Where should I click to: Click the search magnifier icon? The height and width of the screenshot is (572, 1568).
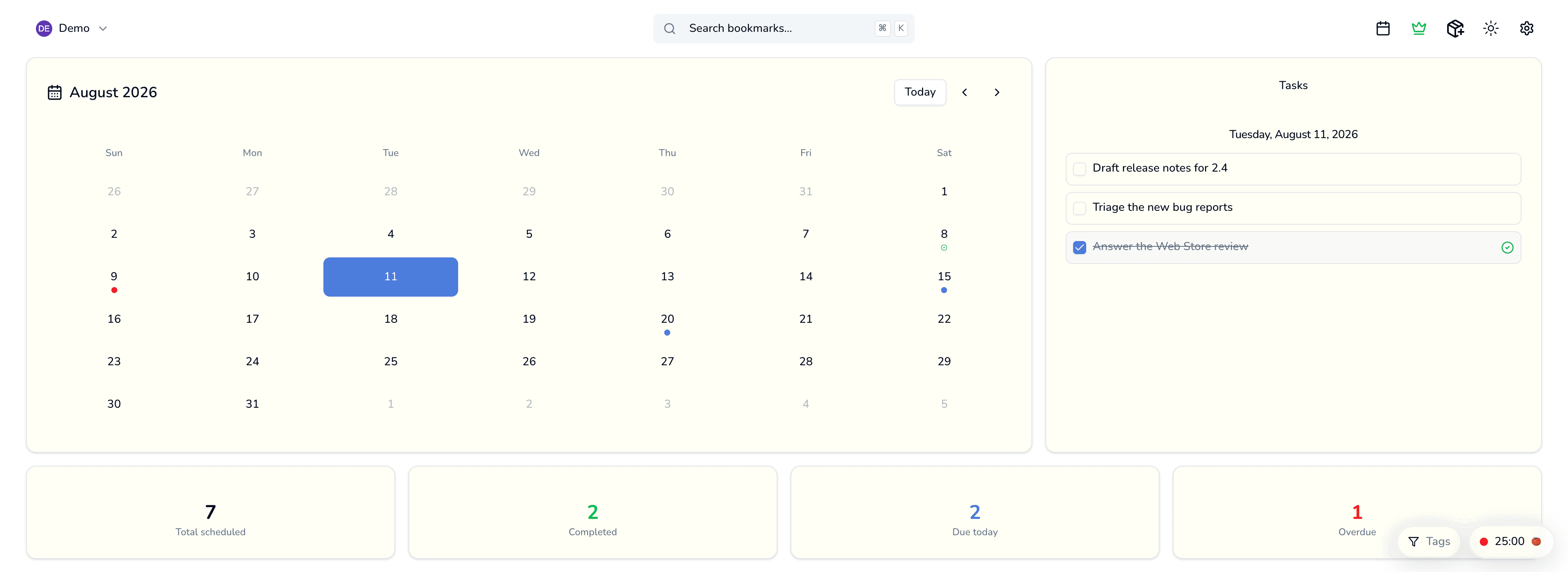tap(670, 29)
